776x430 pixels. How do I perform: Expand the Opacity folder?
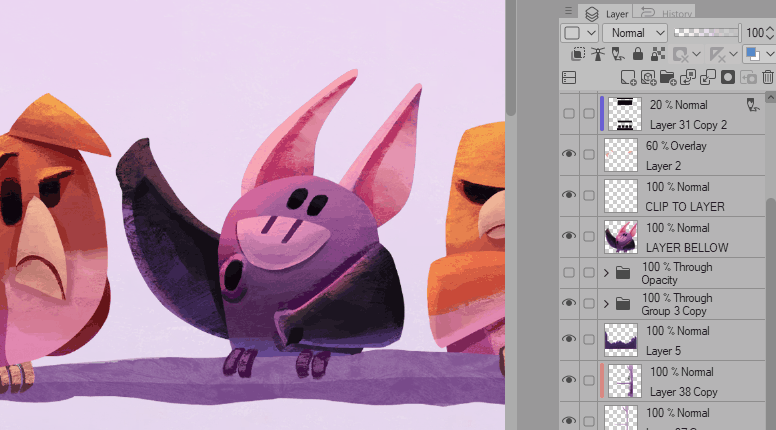point(606,273)
